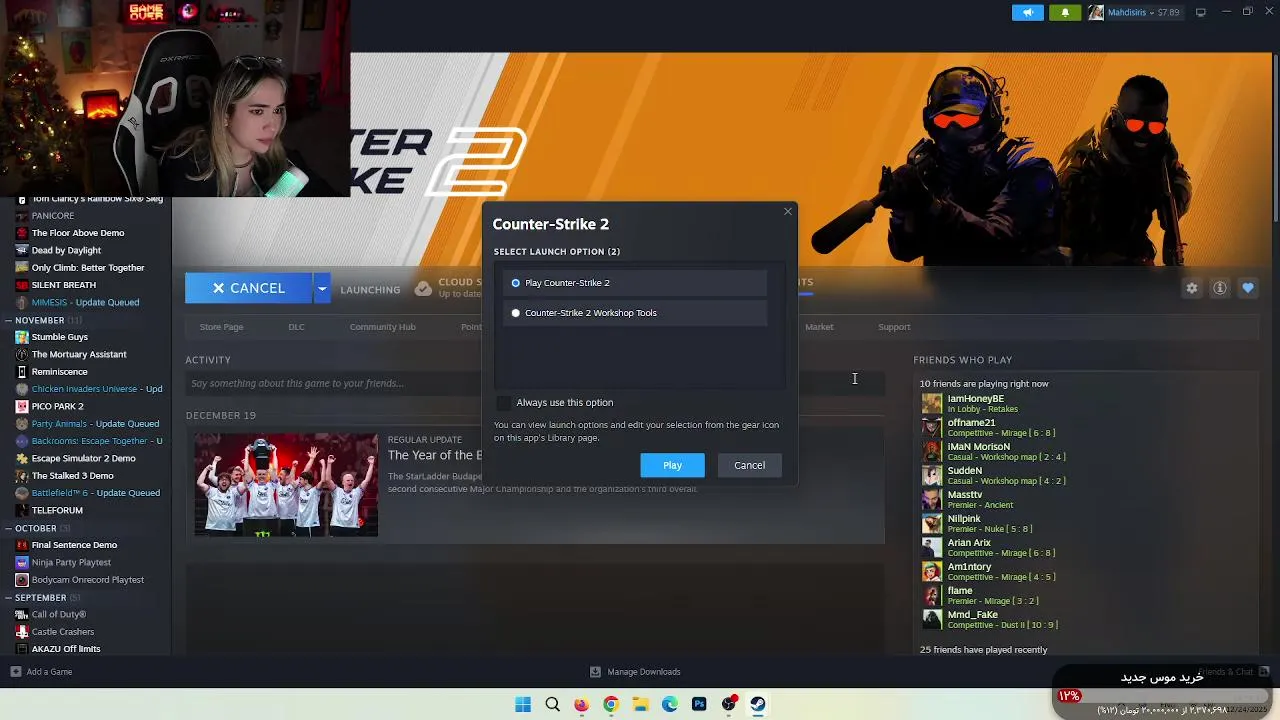Select Ninja Party Playtest

click(70, 562)
